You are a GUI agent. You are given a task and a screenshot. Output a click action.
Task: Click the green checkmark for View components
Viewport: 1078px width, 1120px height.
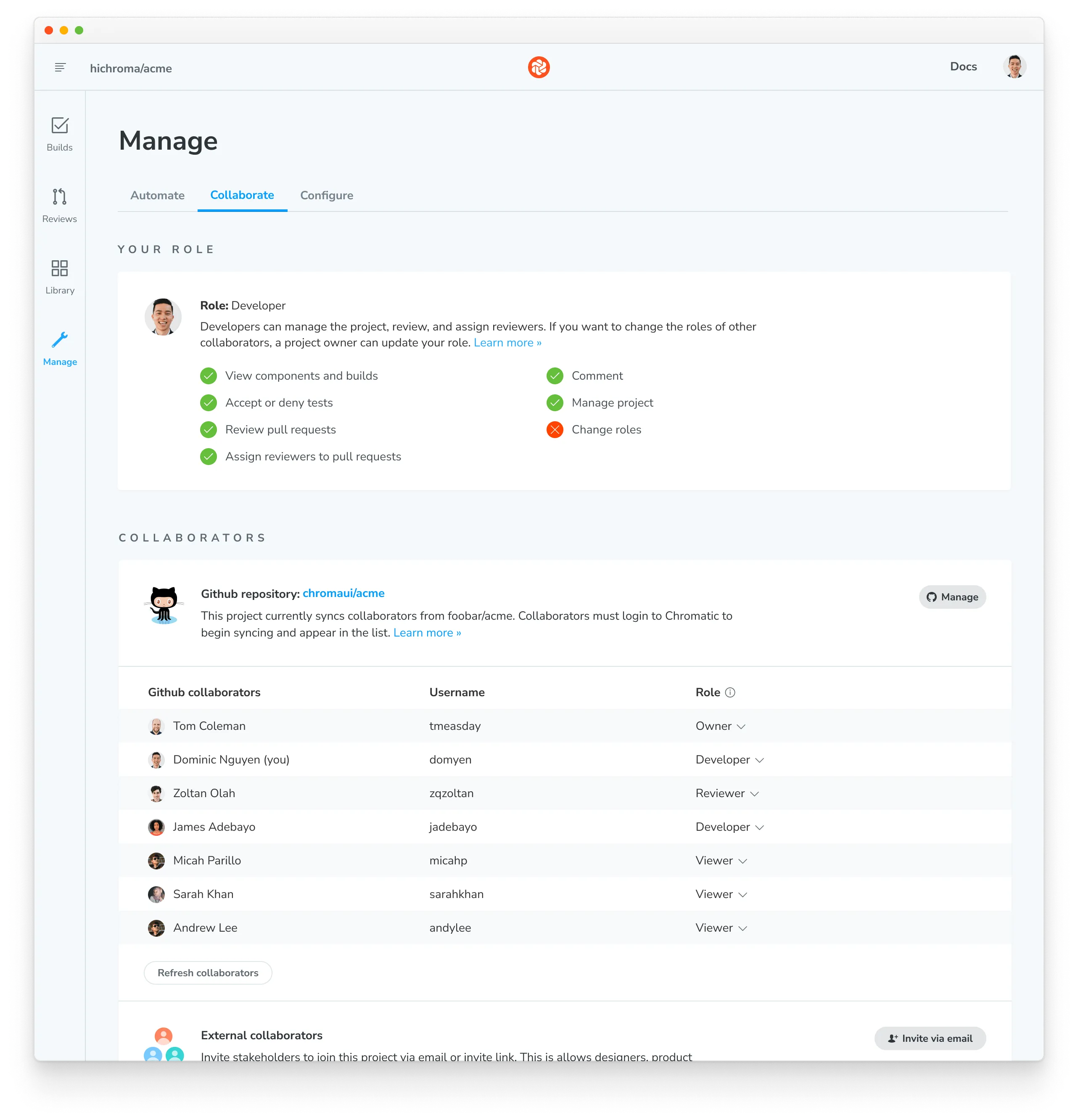tap(208, 375)
